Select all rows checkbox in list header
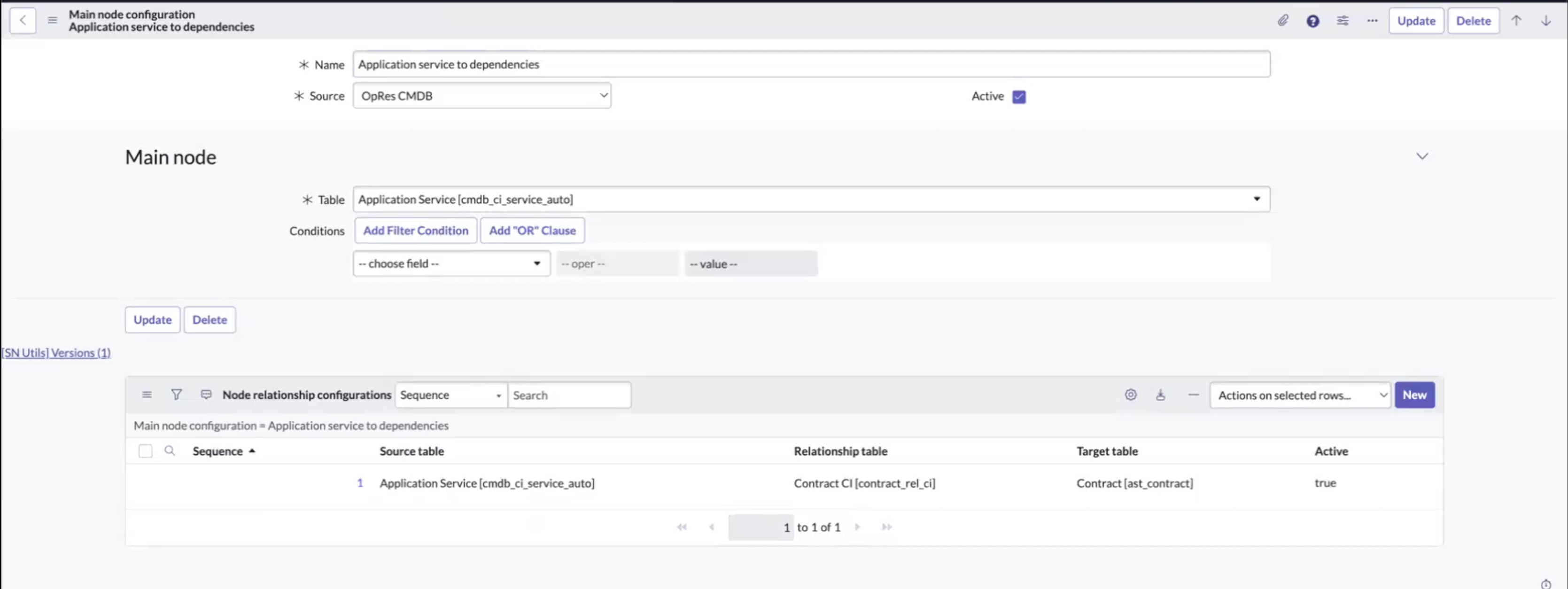This screenshot has height=589, width=1568. (146, 451)
